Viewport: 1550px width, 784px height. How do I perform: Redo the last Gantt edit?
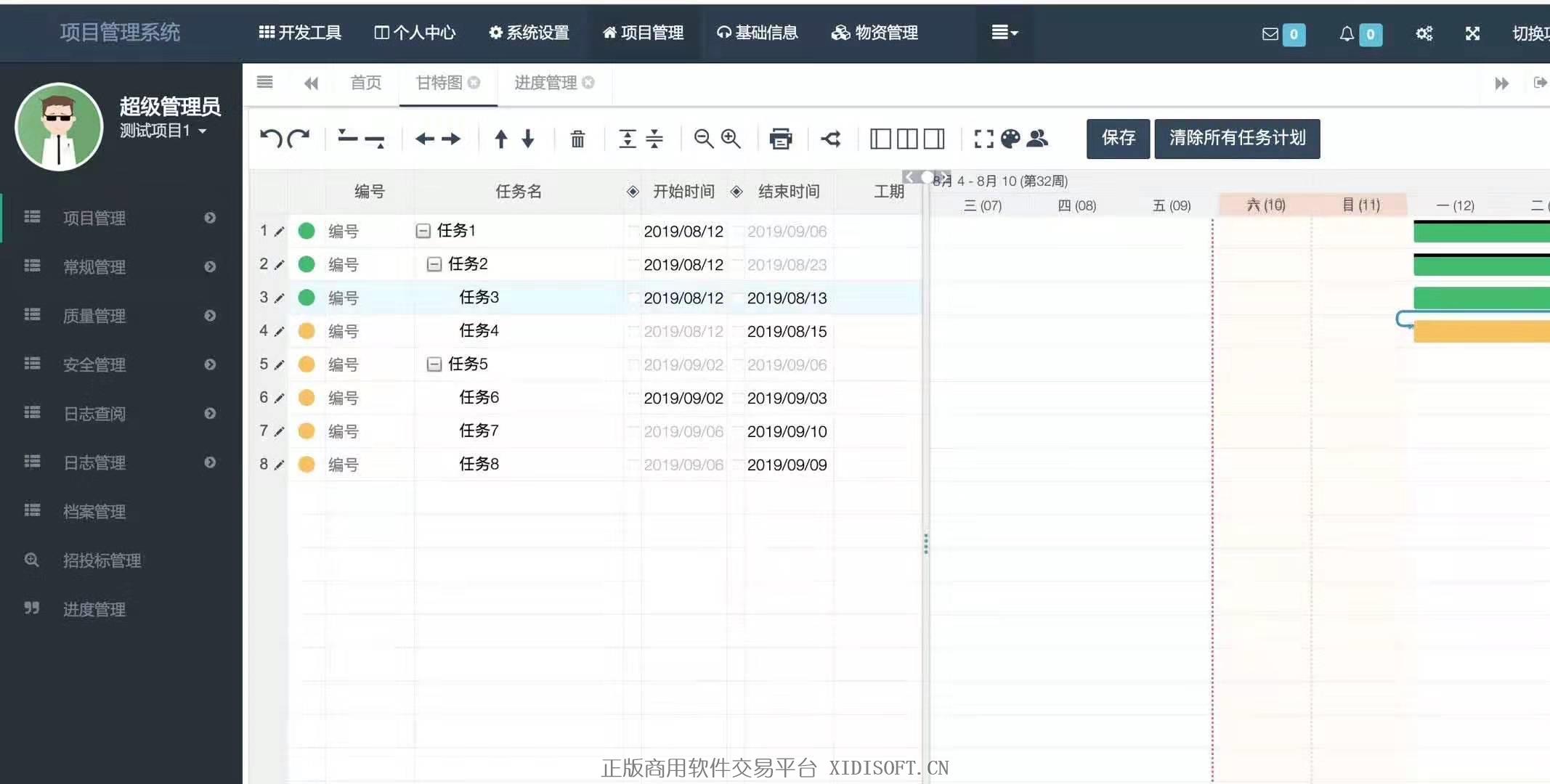299,138
